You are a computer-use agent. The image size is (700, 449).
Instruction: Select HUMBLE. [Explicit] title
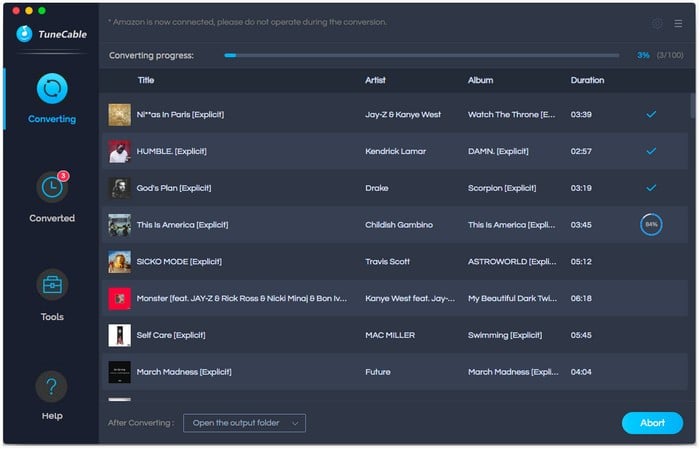171,151
